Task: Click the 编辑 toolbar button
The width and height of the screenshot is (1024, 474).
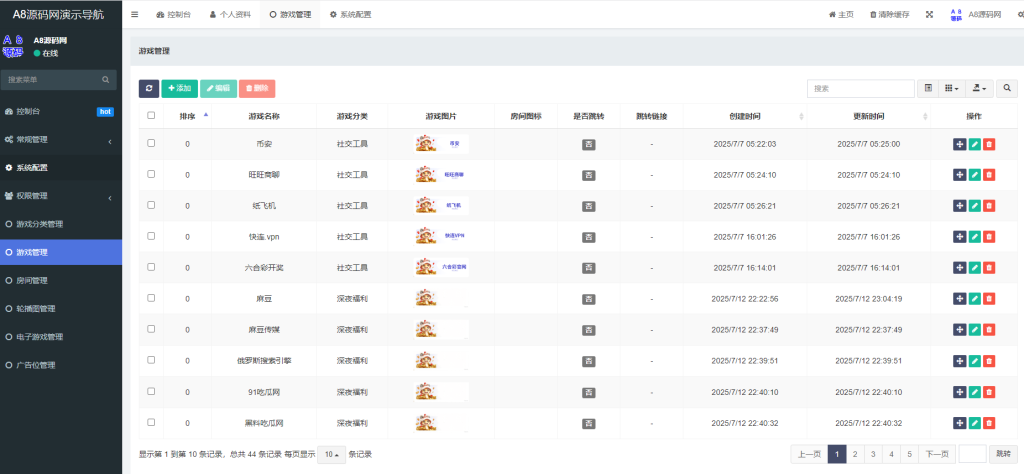Action: click(218, 89)
